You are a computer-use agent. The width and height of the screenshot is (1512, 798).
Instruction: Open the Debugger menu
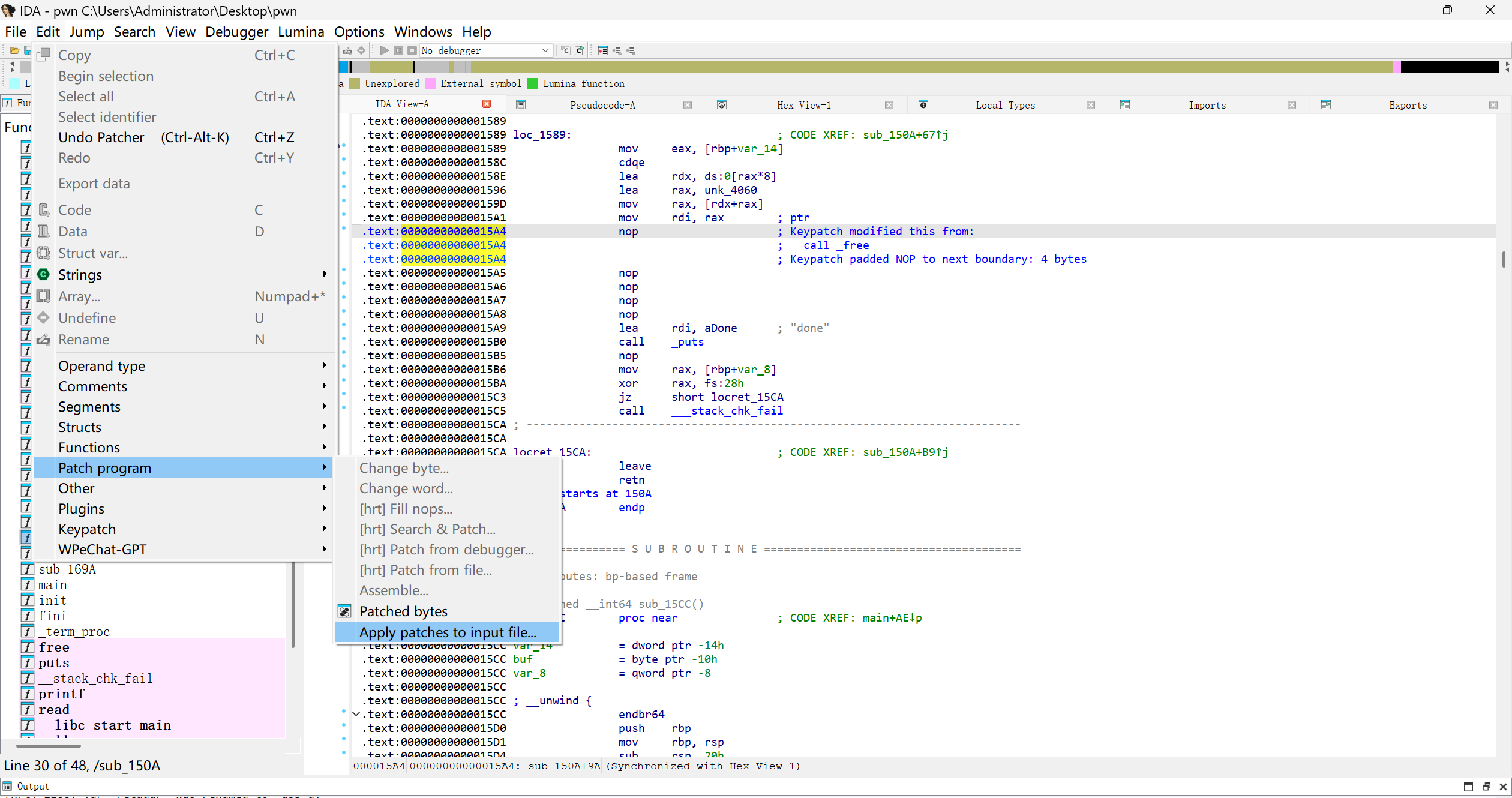pyautogui.click(x=236, y=32)
